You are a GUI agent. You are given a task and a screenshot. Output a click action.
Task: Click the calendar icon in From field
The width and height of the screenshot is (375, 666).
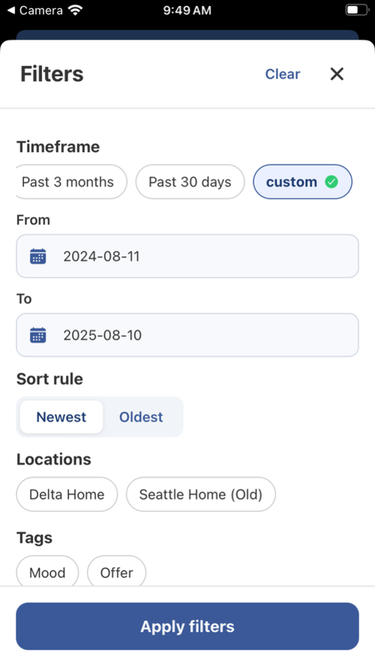pos(38,256)
